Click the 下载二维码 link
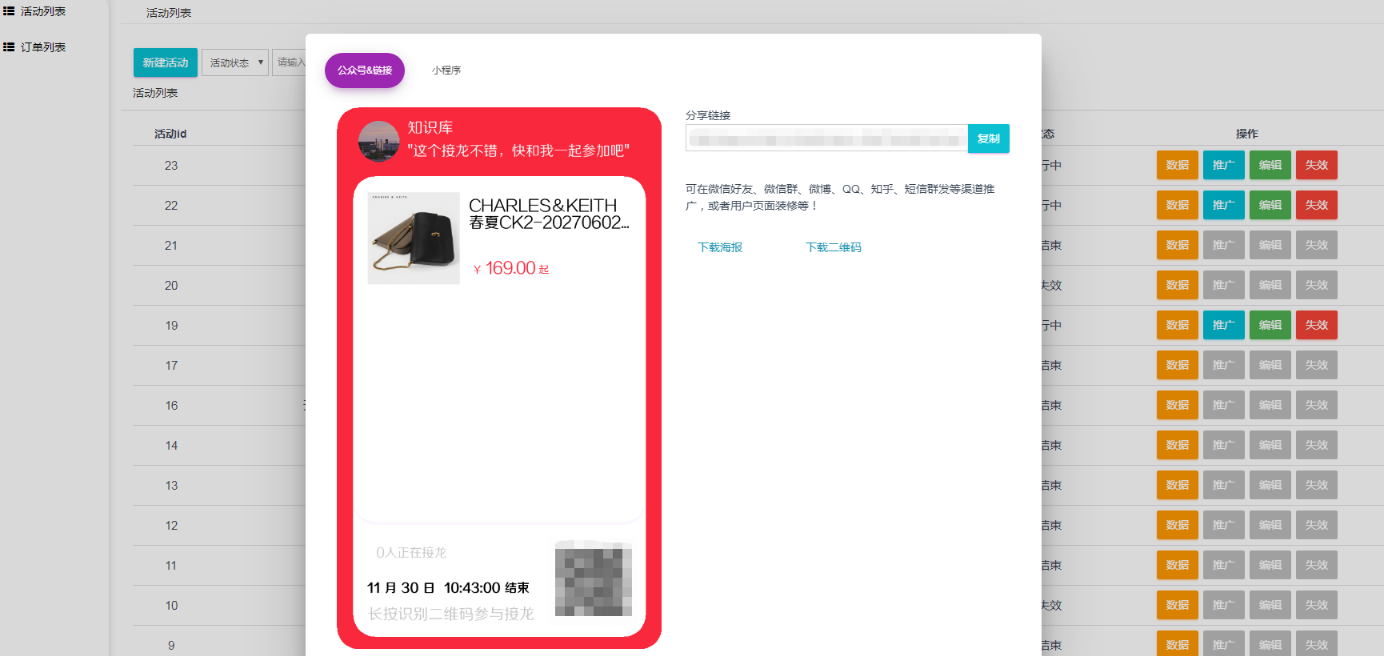Screen dimensions: 1384x656 point(833,247)
